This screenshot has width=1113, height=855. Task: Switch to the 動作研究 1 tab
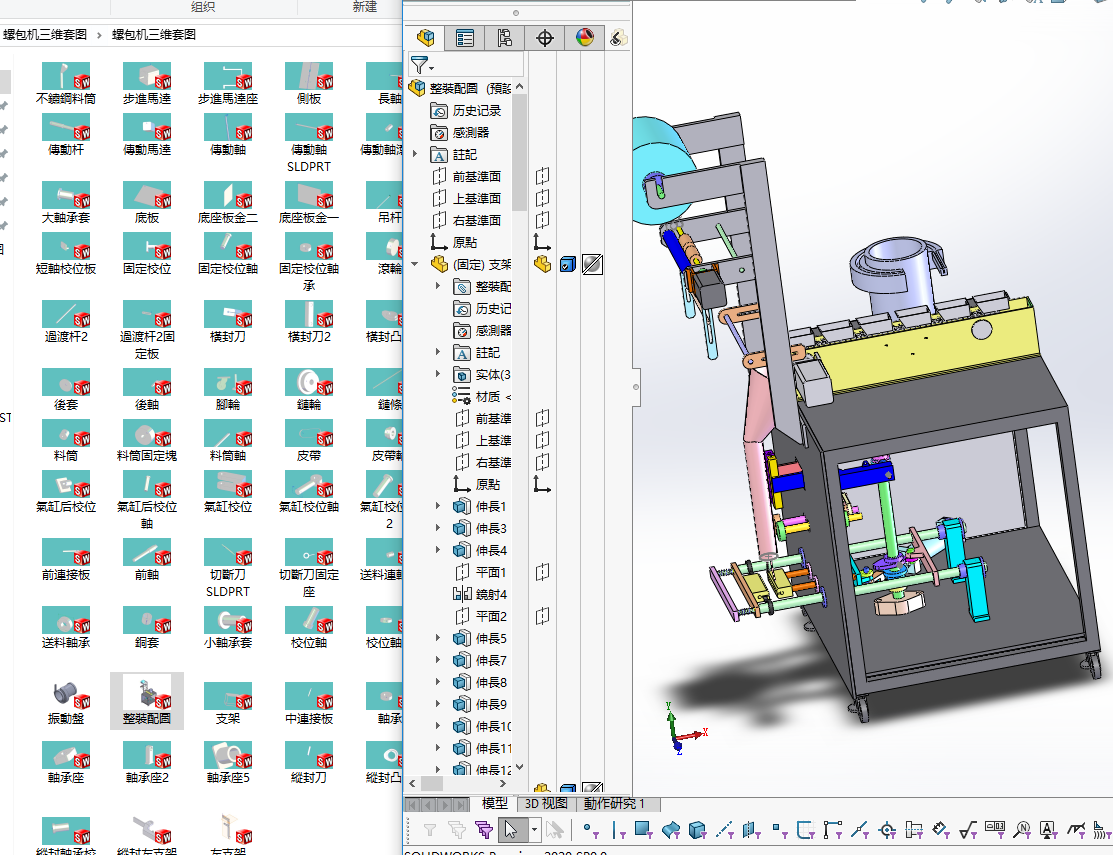coord(614,803)
